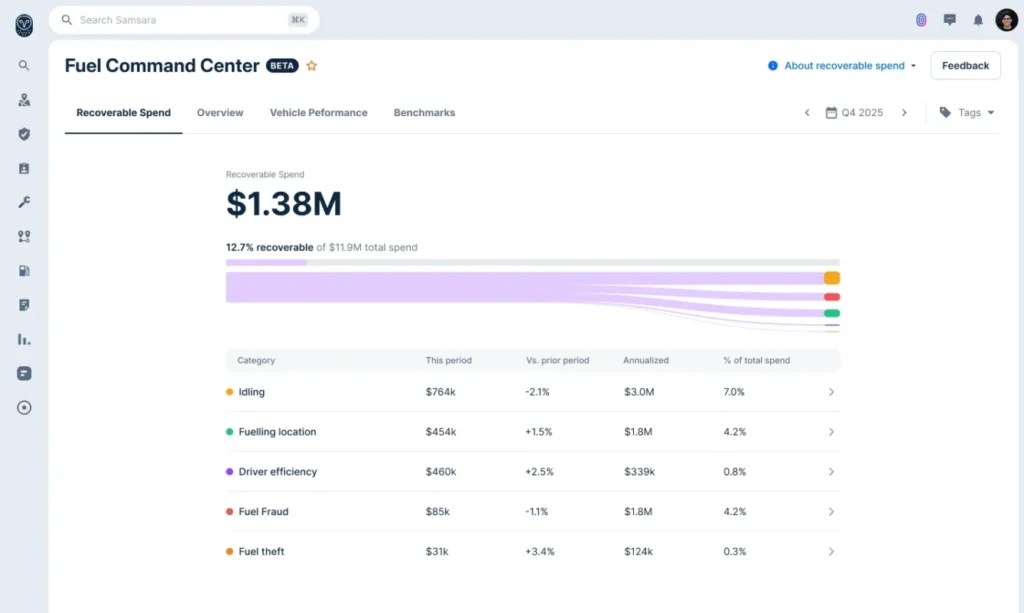Click the calendar icon beside Q4 2025
The width and height of the screenshot is (1024, 613).
point(831,112)
